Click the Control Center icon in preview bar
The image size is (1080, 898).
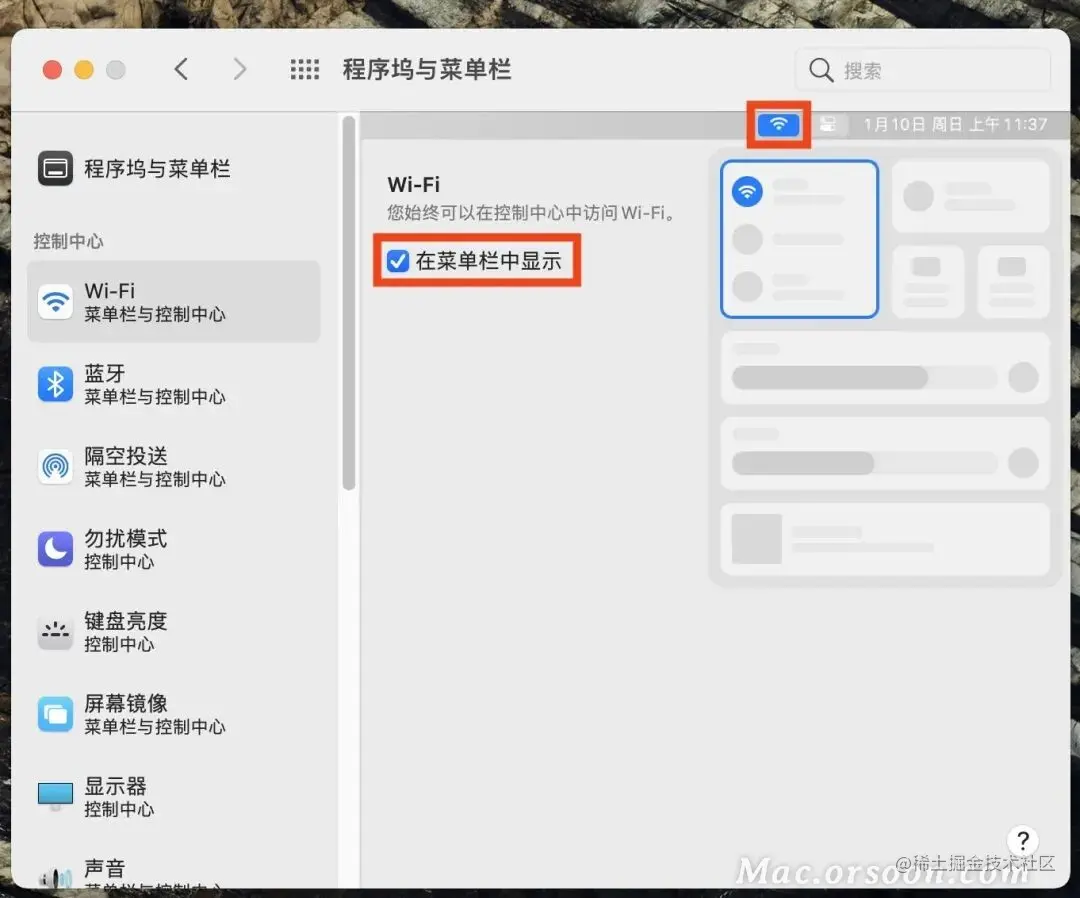(x=828, y=125)
